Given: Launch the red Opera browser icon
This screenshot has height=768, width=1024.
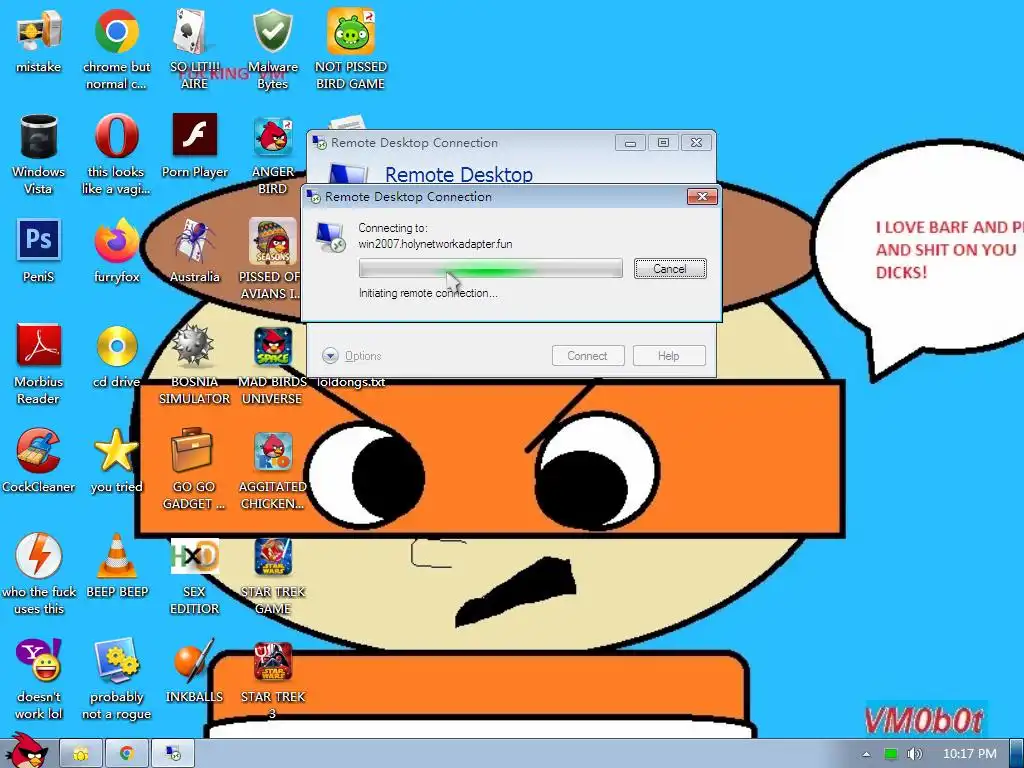Looking at the screenshot, I should coord(116,136).
